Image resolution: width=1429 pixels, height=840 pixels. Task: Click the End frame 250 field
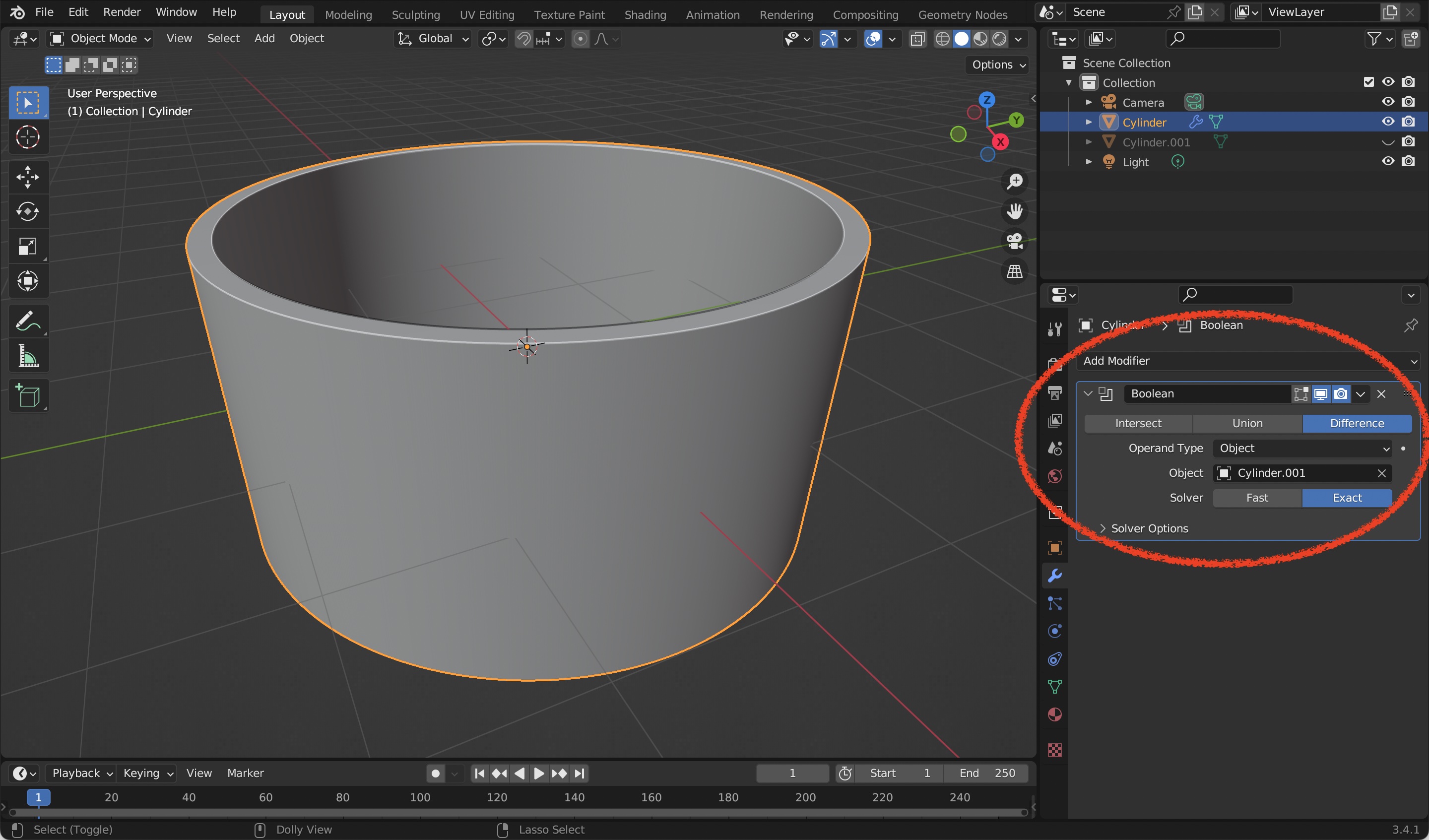(x=987, y=773)
